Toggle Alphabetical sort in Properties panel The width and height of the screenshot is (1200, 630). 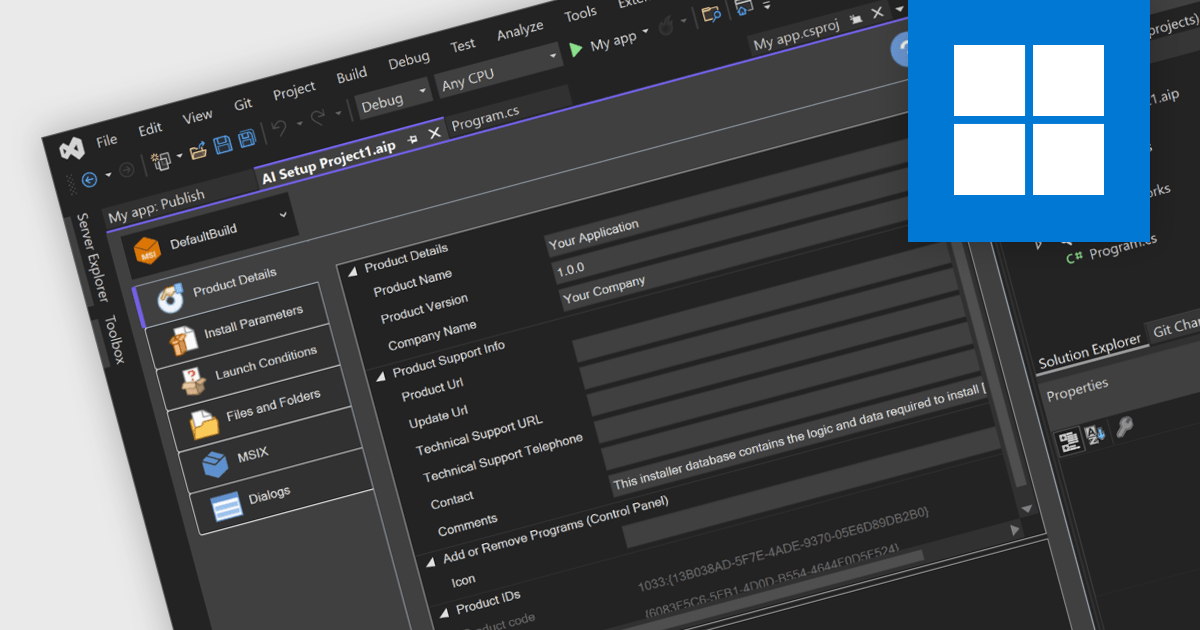coord(1094,433)
